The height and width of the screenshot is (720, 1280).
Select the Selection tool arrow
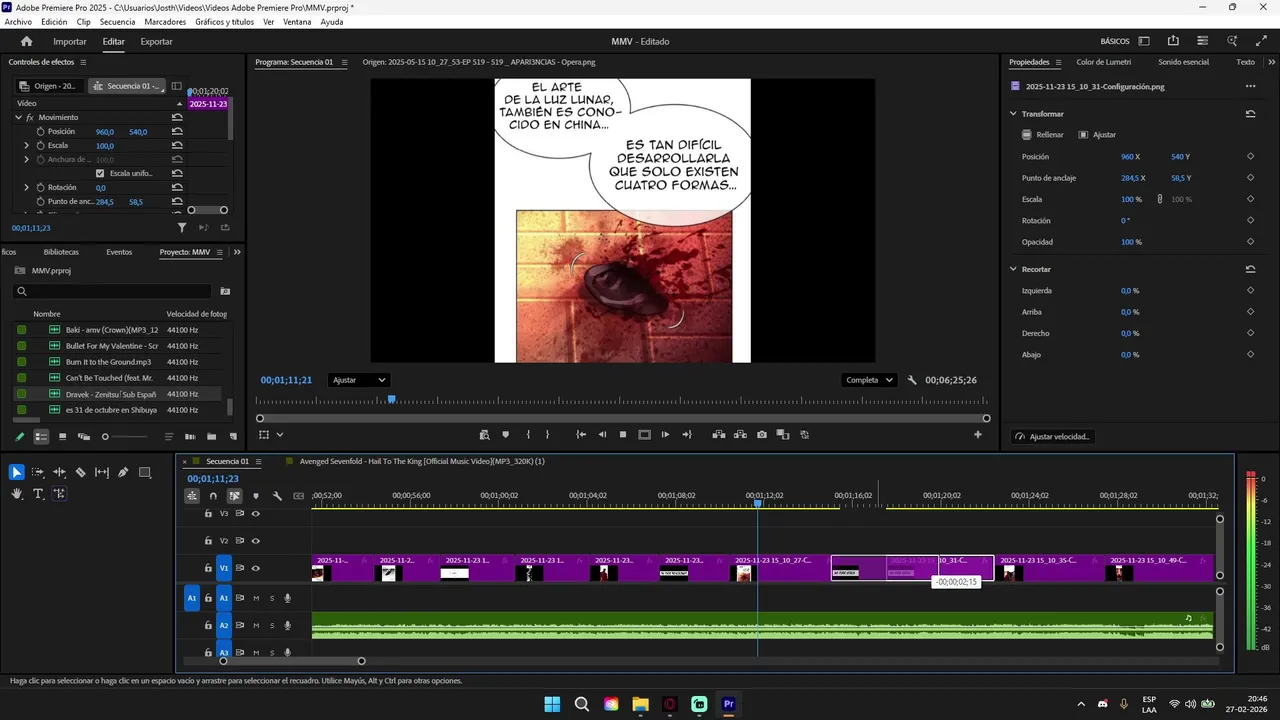(17, 472)
